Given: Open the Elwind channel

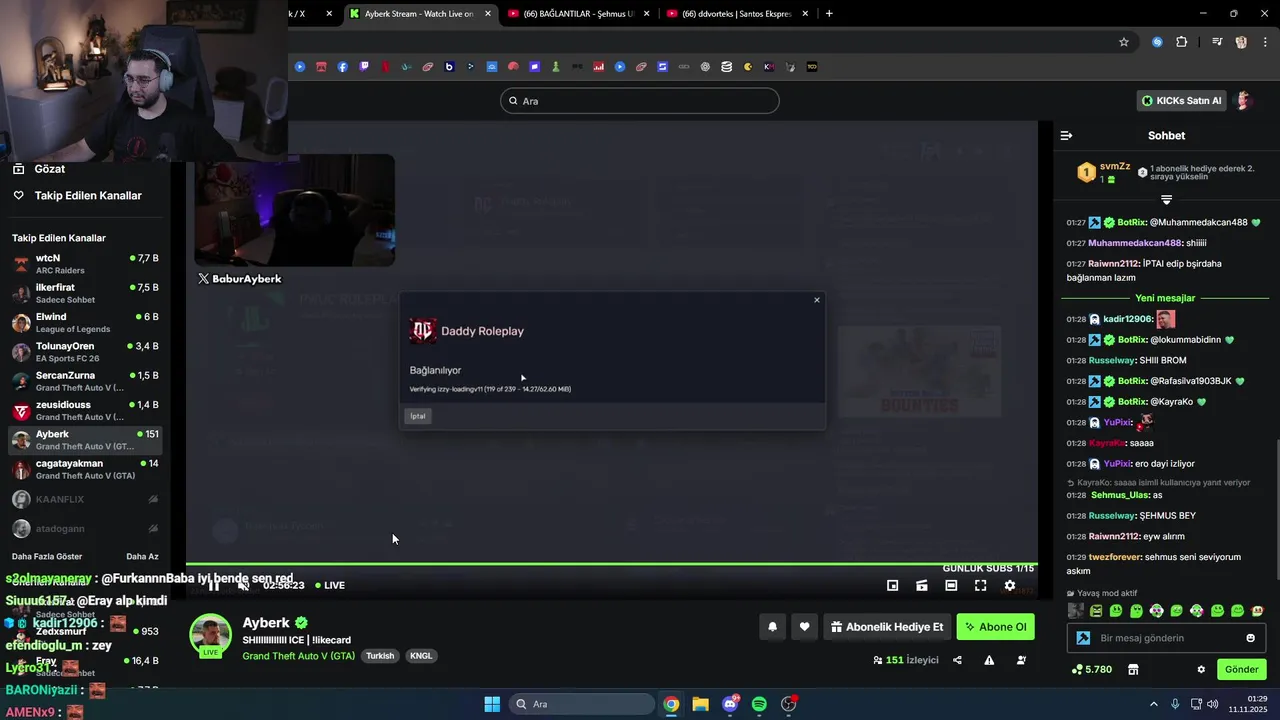Looking at the screenshot, I should click(85, 323).
